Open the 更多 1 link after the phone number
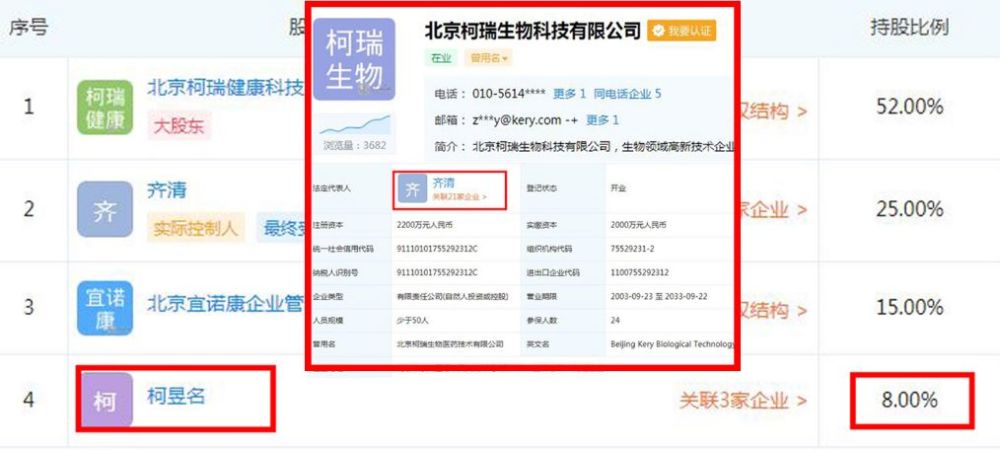1000x450 pixels. click(x=569, y=94)
